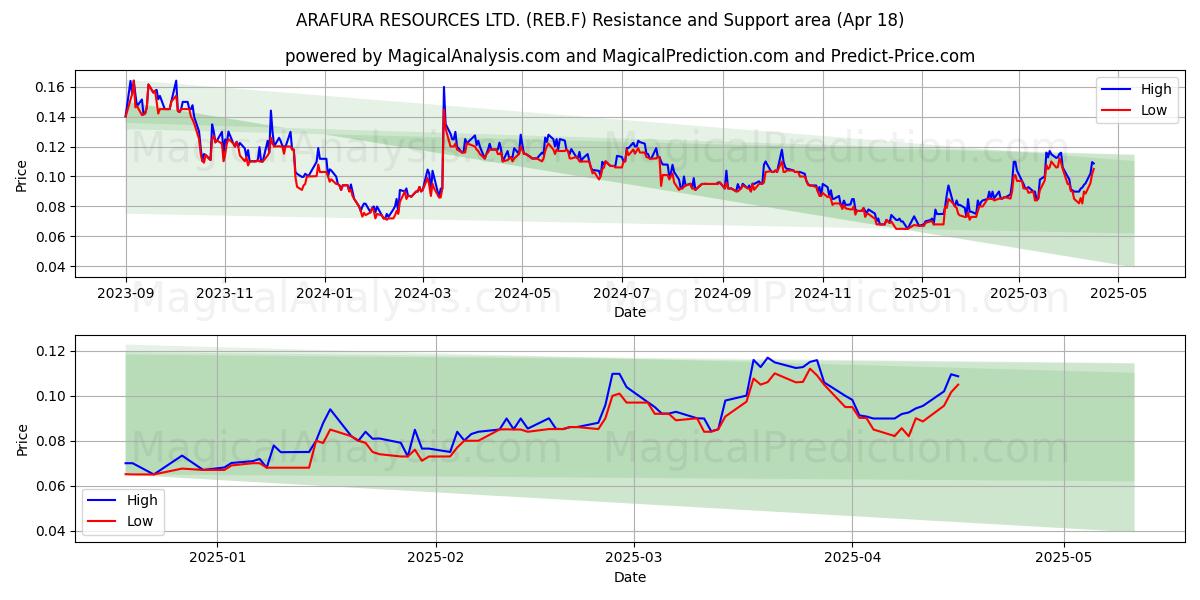Click the '2024-03' date label on top chart
This screenshot has width=1200, height=600.
[x=422, y=295]
